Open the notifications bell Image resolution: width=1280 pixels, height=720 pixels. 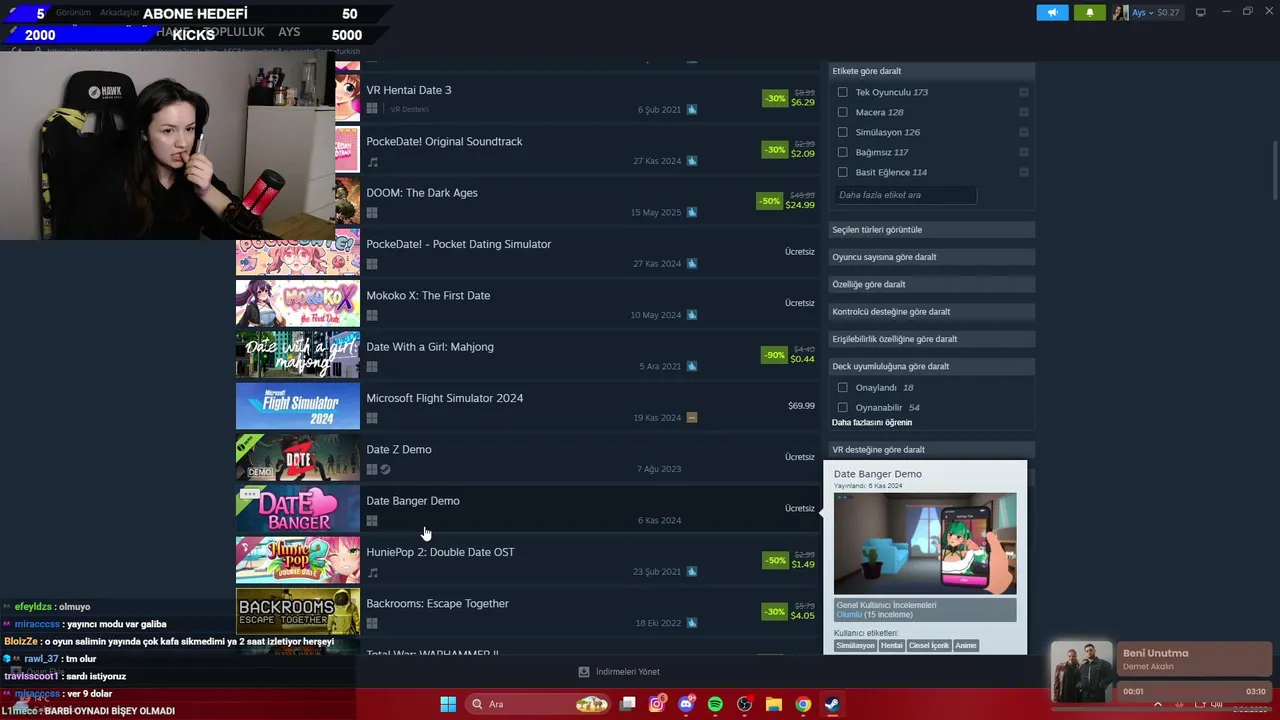pos(1090,12)
